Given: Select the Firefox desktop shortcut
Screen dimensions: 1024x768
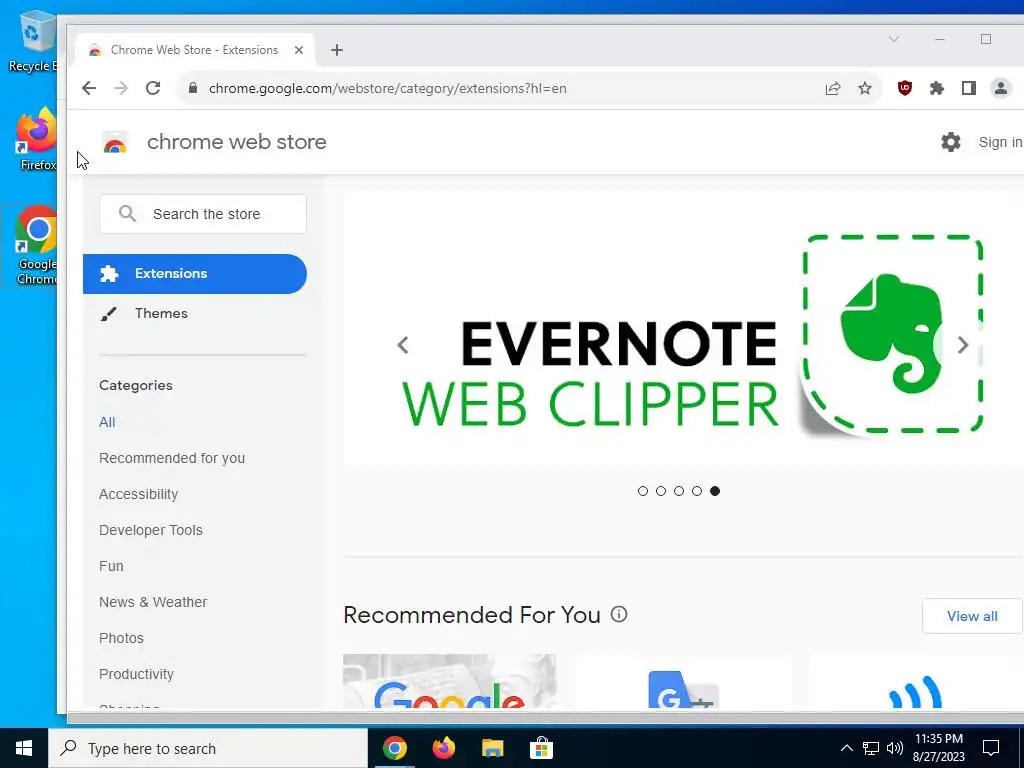Looking at the screenshot, I should tap(36, 140).
